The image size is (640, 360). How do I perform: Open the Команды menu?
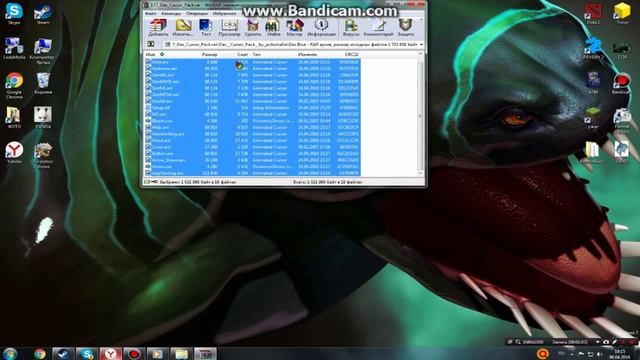tap(171, 13)
